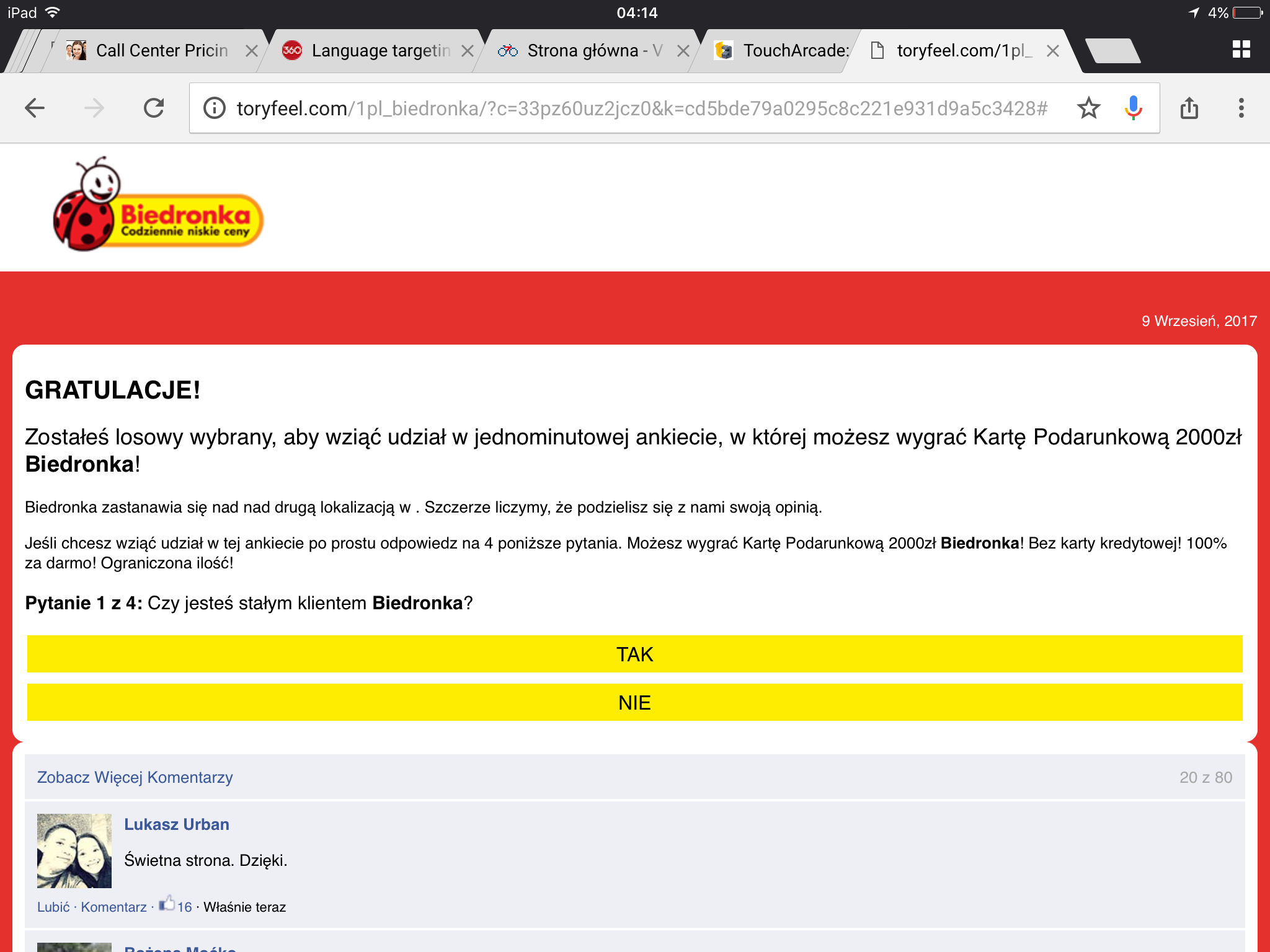
Task: Switch to Language targeting tab
Action: 380,51
